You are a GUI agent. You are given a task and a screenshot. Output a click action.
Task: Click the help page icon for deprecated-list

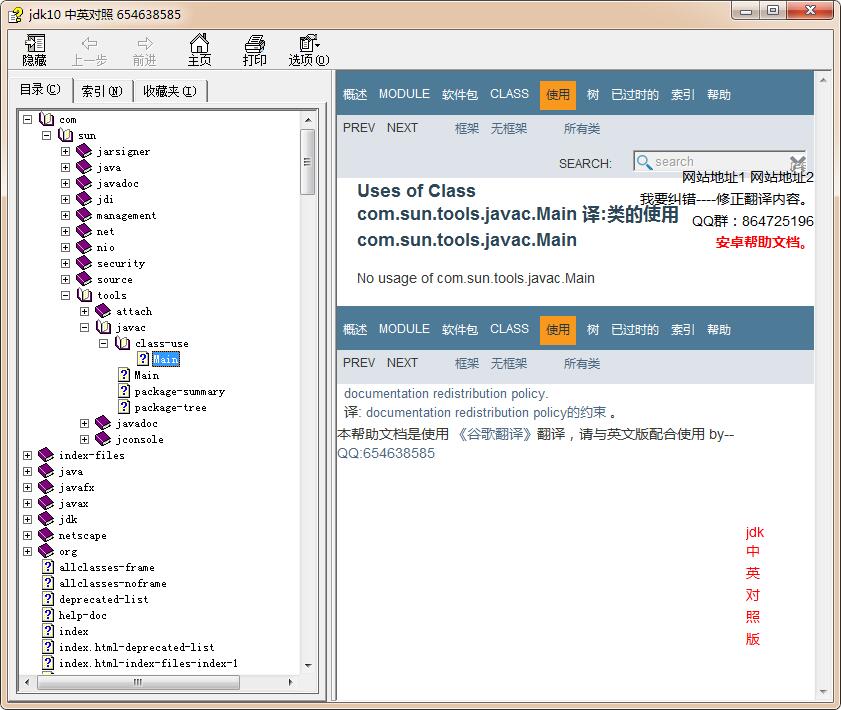(48, 599)
